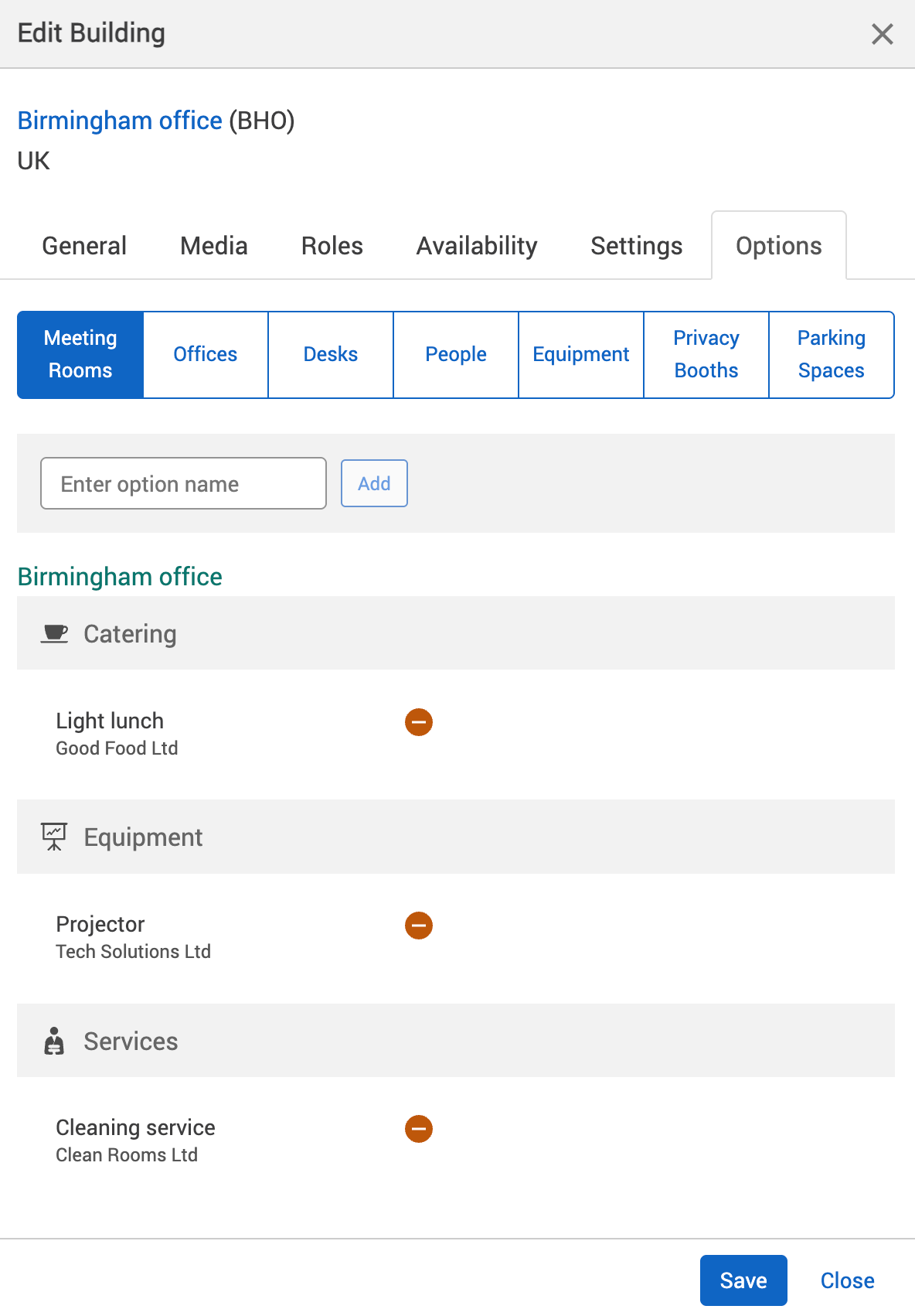This screenshot has width=915, height=1316.
Task: Switch to the Settings tab
Action: [x=637, y=246]
